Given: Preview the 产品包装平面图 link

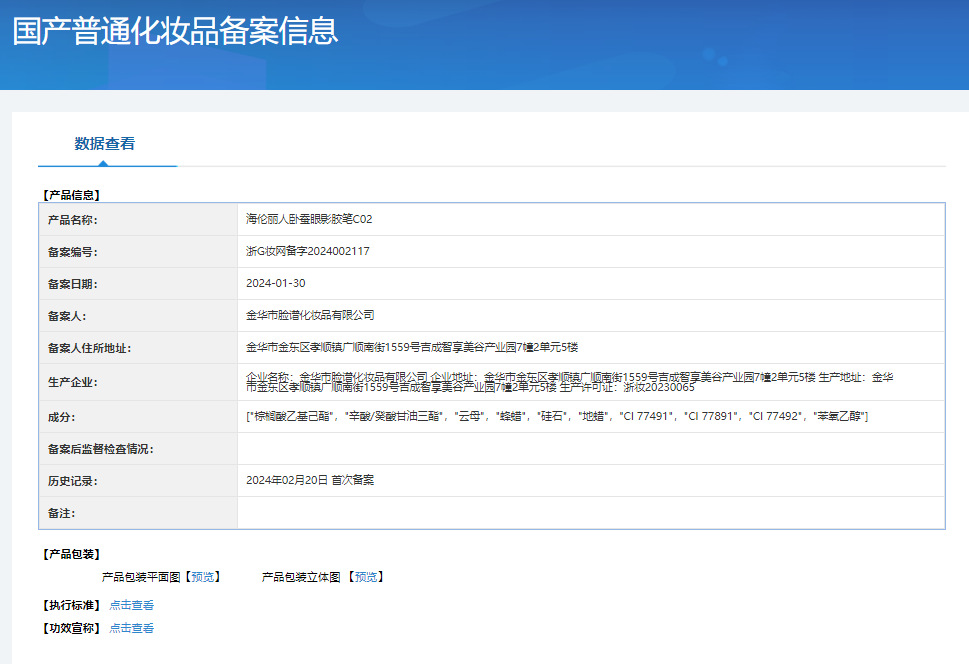Looking at the screenshot, I should tap(203, 577).
